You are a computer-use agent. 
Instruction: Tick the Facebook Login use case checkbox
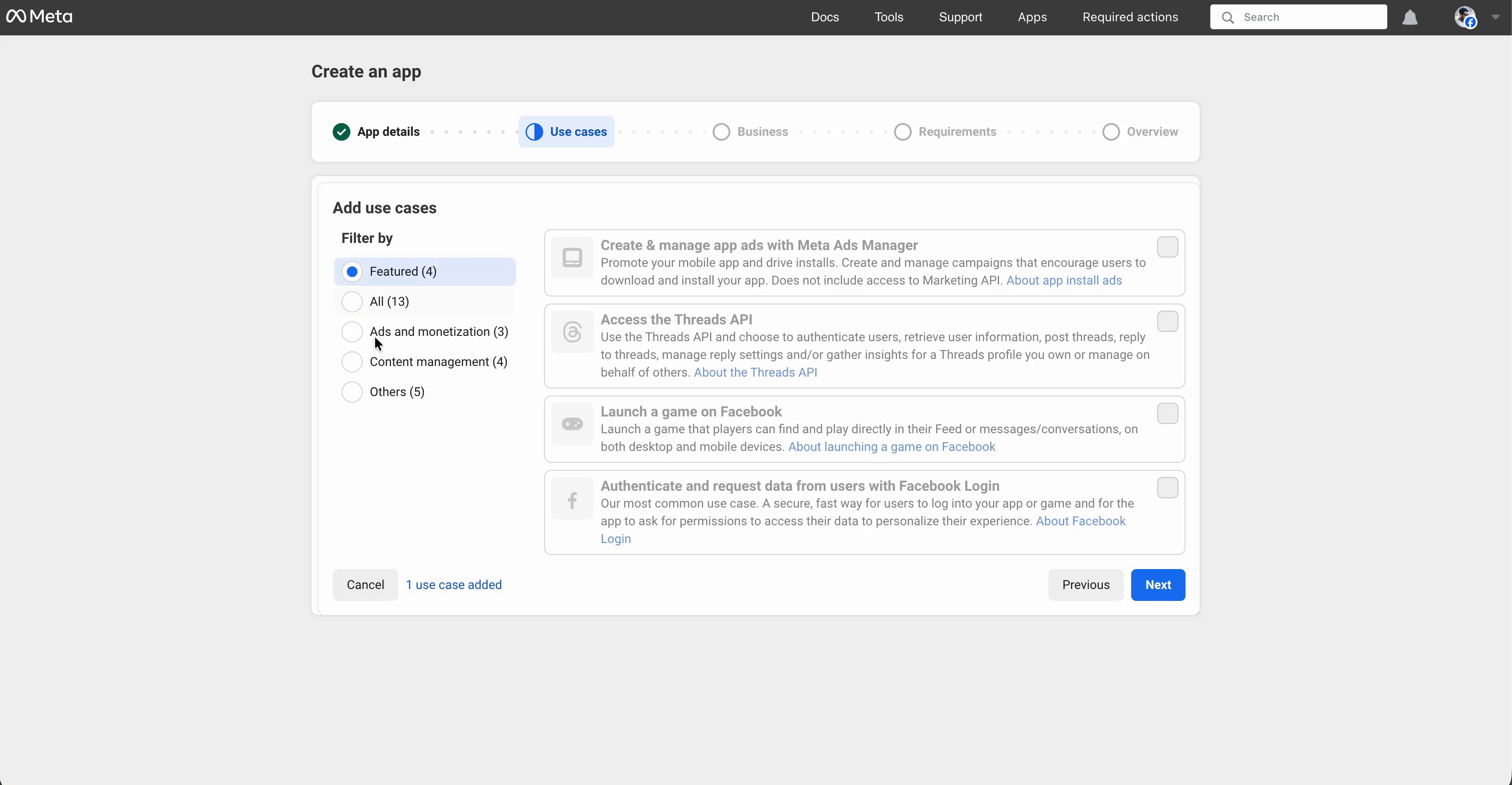pyautogui.click(x=1167, y=488)
